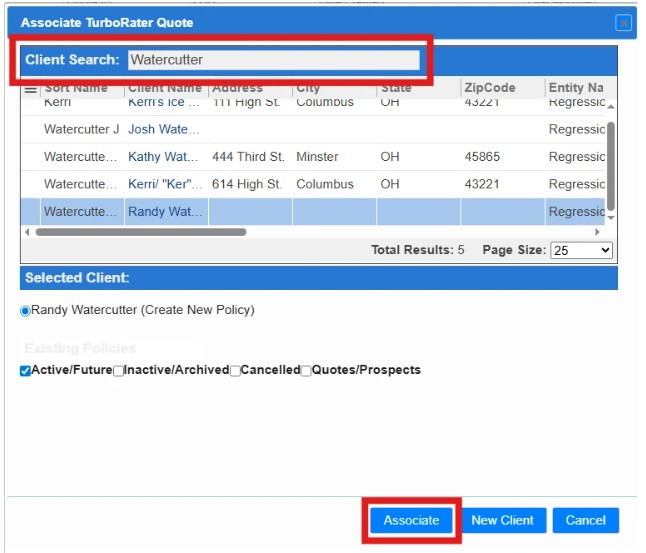Open the Josh Wate... client link
646x553 pixels.
[x=164, y=129]
